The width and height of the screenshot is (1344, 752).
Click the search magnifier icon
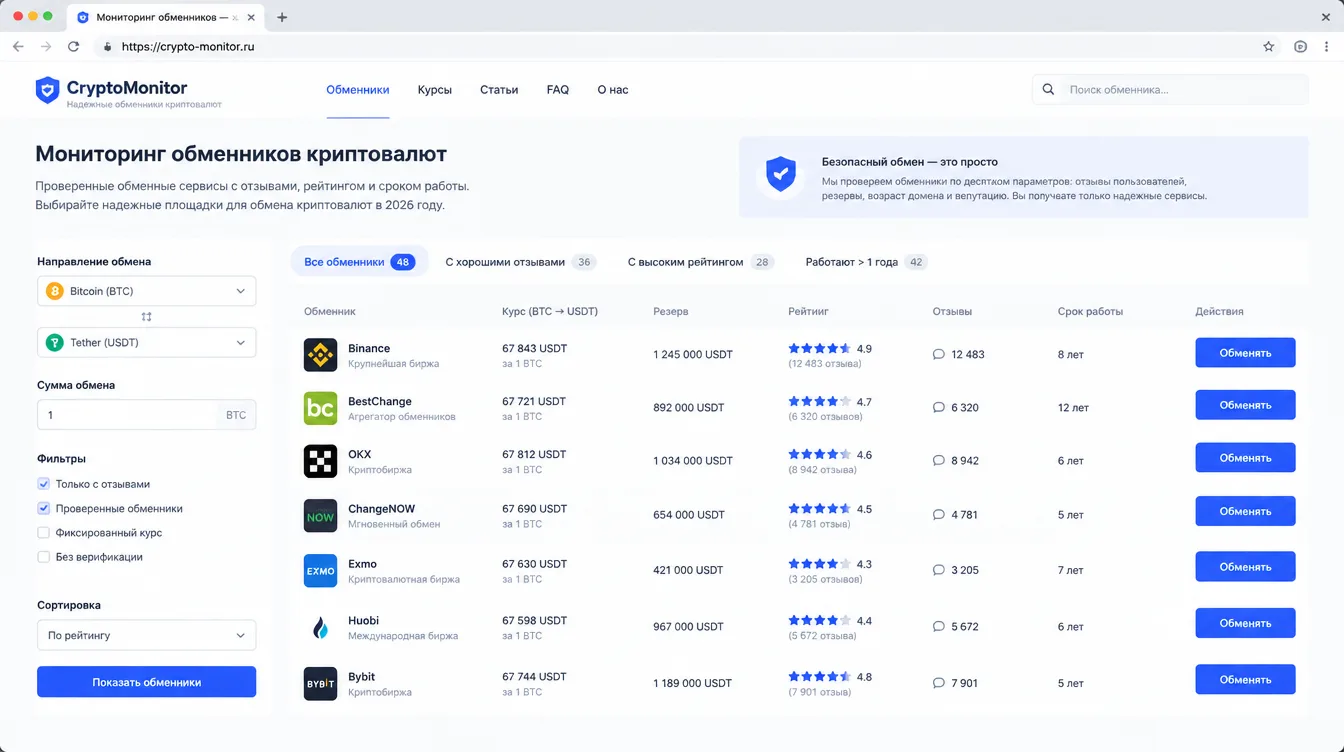pos(1048,90)
